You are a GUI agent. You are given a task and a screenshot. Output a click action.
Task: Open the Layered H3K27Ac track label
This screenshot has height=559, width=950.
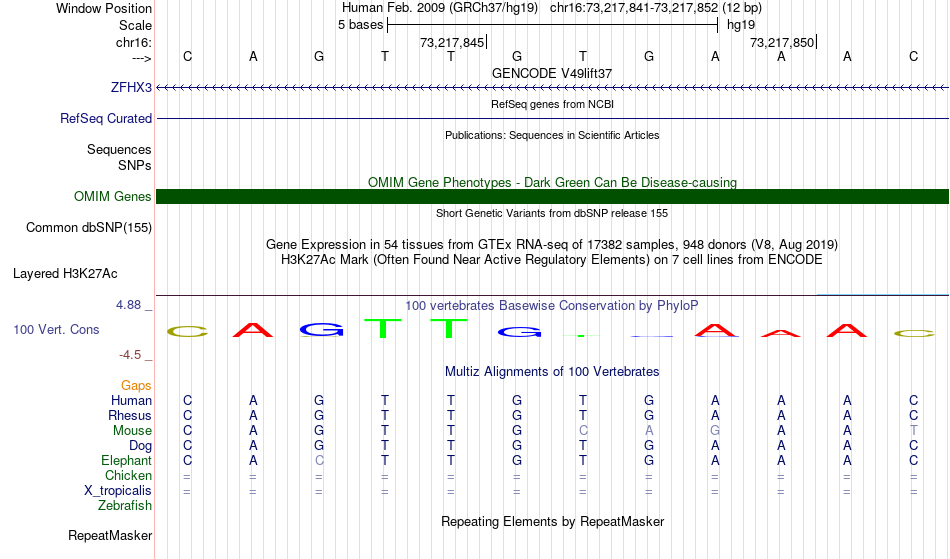point(65,273)
